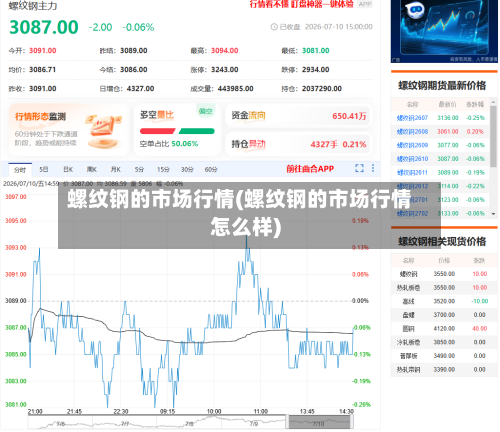Open the three-dot chart options menu

pos(373,168)
